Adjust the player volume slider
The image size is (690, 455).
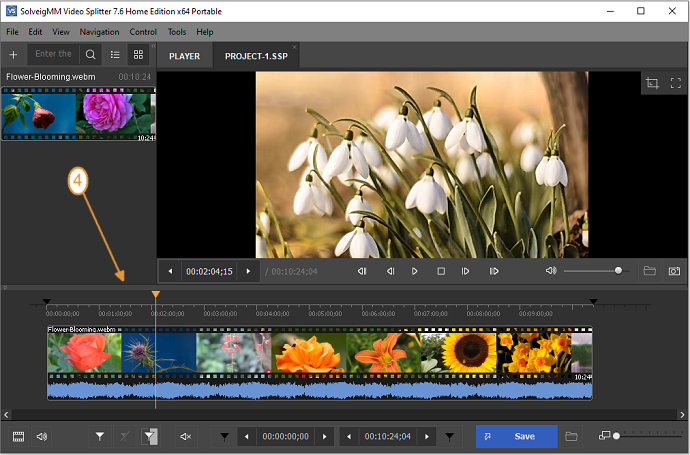pos(597,271)
